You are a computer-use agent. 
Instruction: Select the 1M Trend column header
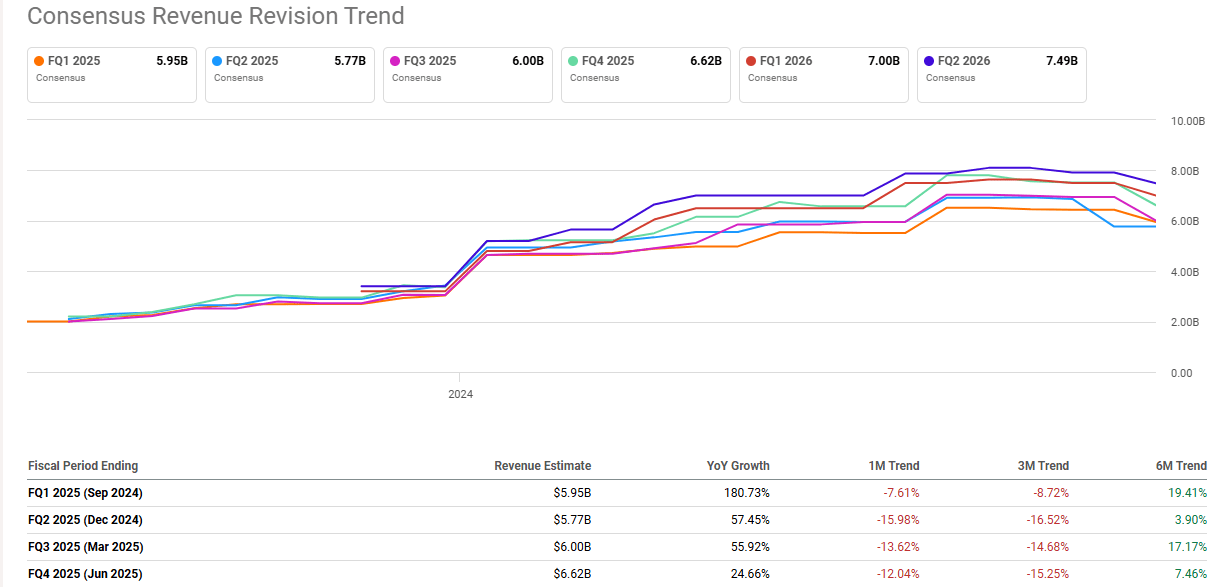tap(892, 466)
